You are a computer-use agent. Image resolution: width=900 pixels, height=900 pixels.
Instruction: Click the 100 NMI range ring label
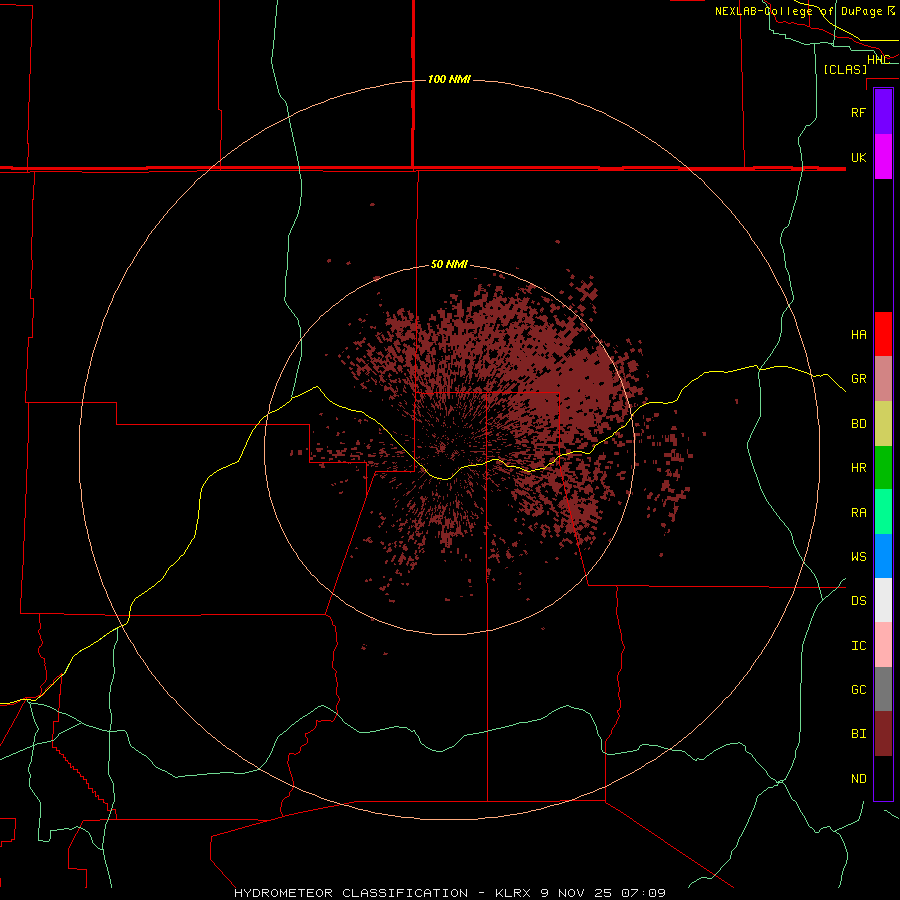tap(449, 79)
